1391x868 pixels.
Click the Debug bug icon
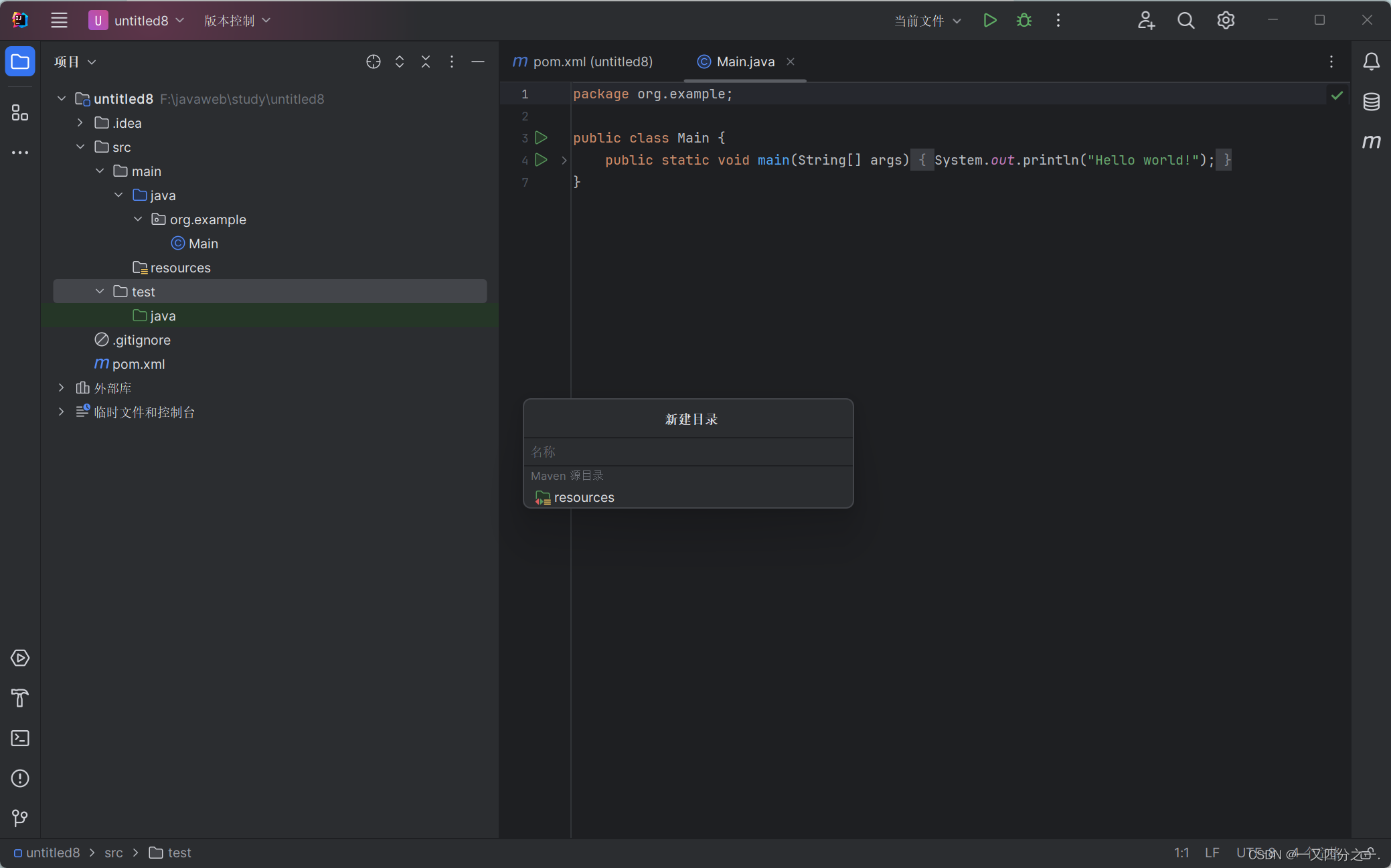[1024, 21]
